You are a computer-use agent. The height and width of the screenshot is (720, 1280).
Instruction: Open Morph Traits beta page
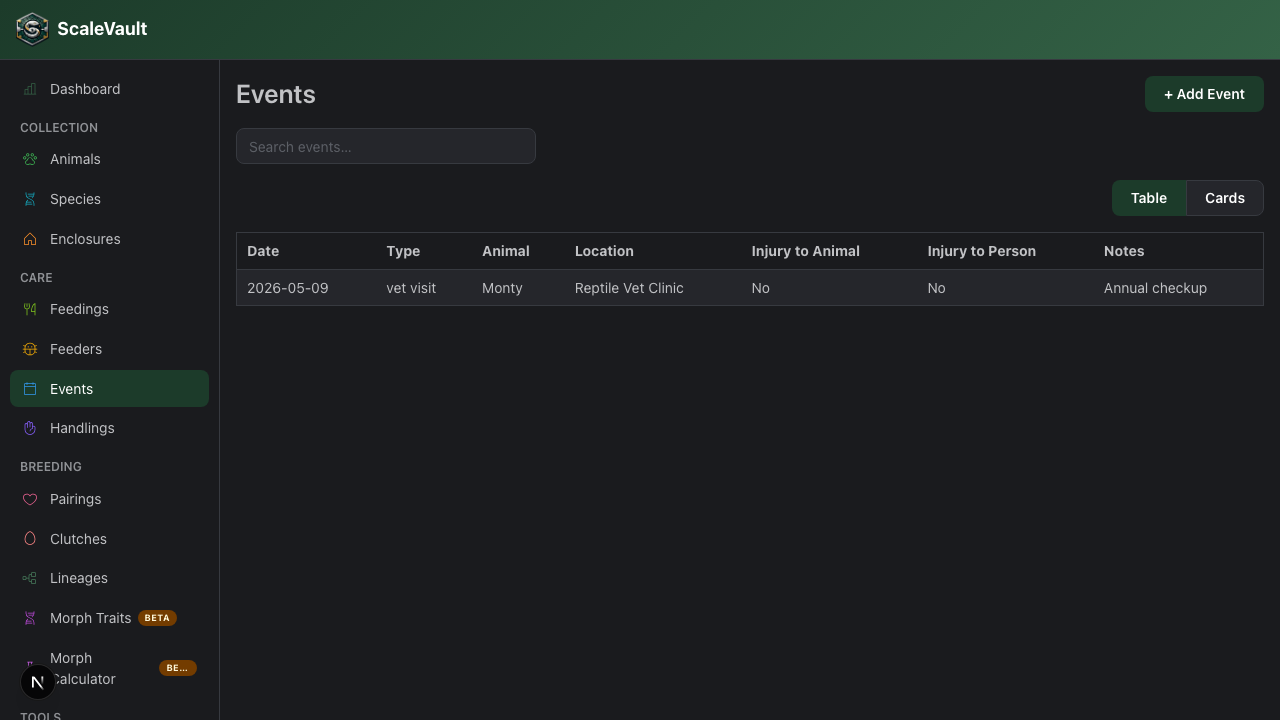click(109, 618)
